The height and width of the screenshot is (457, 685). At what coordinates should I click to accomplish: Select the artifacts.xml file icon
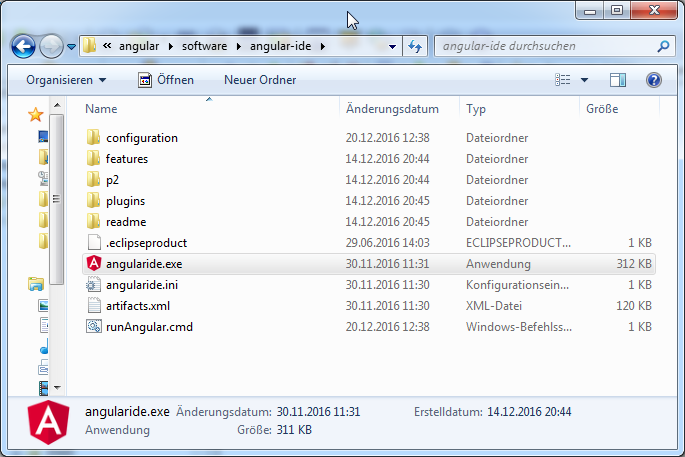(x=94, y=305)
